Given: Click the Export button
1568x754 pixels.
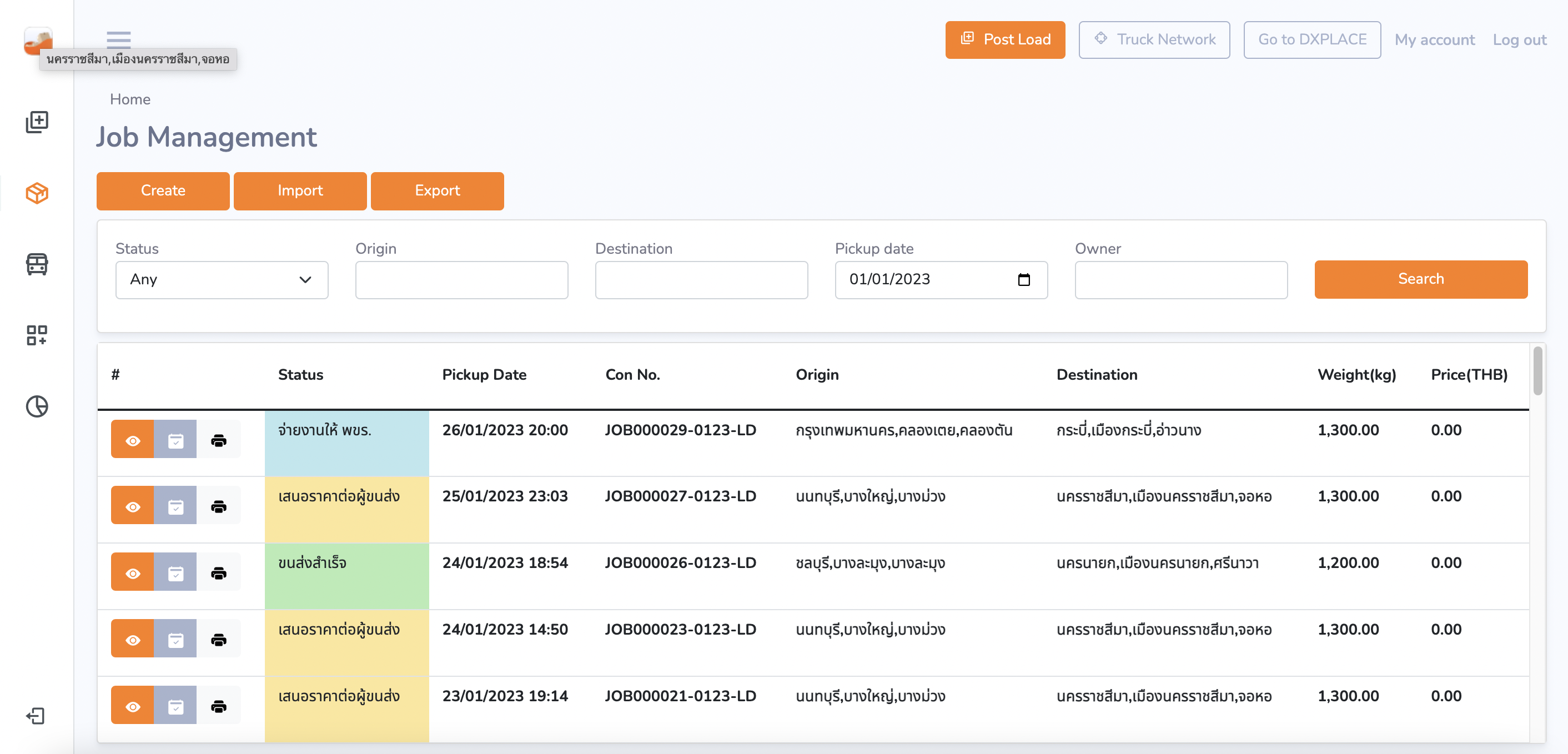Looking at the screenshot, I should point(437,190).
